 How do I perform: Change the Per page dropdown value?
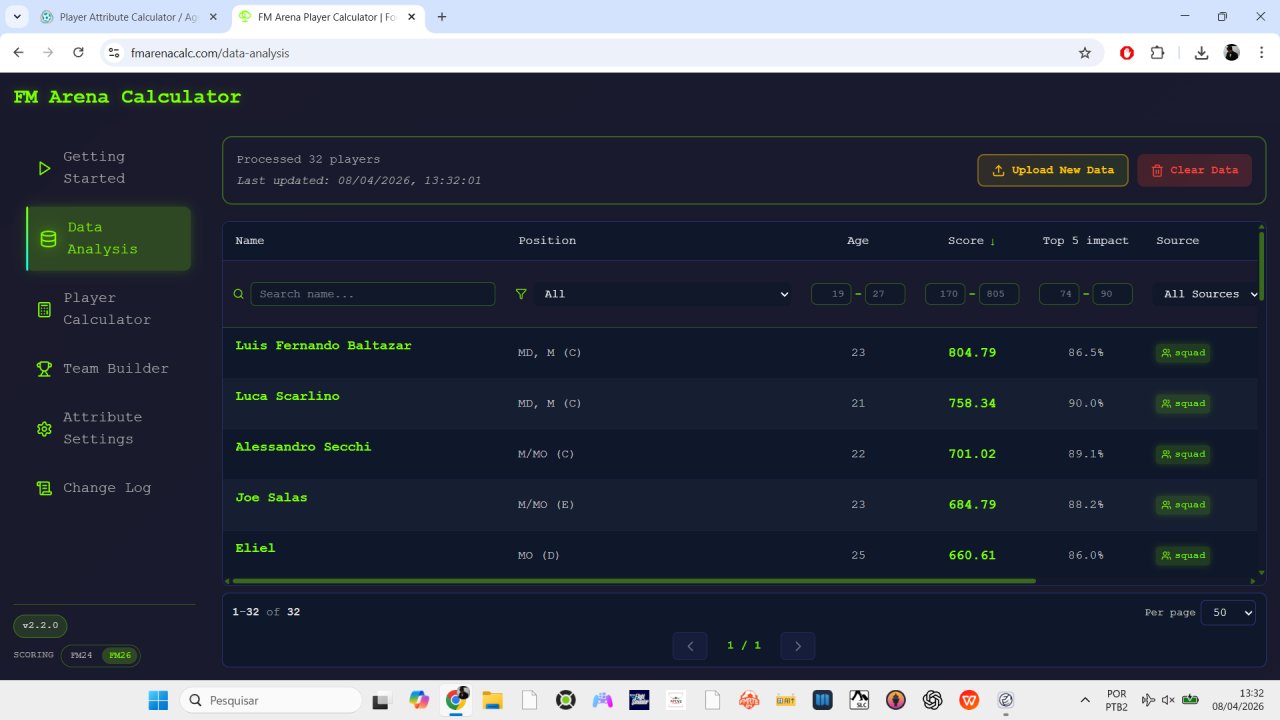coord(1228,612)
